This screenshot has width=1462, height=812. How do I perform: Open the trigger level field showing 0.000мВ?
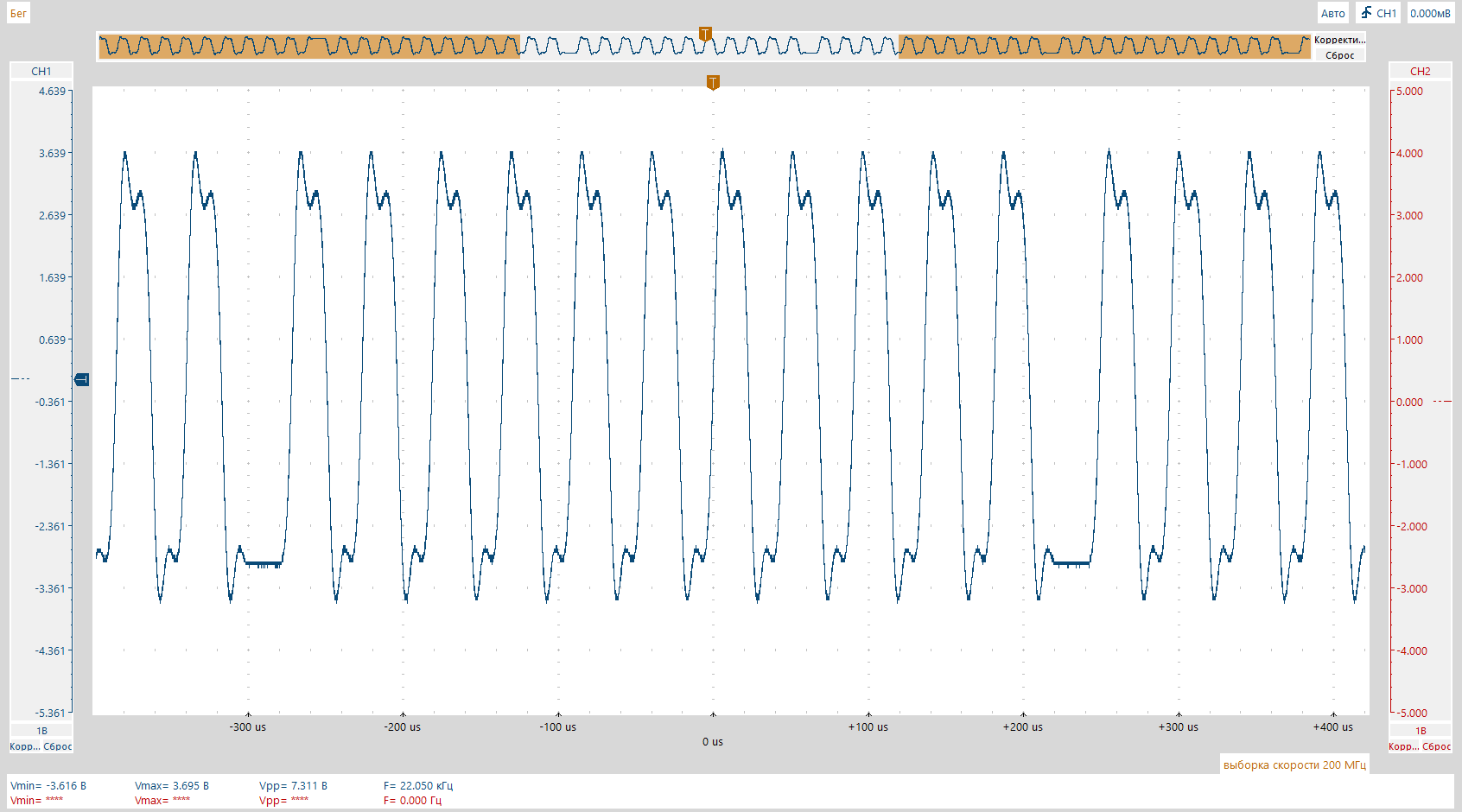click(x=1430, y=13)
